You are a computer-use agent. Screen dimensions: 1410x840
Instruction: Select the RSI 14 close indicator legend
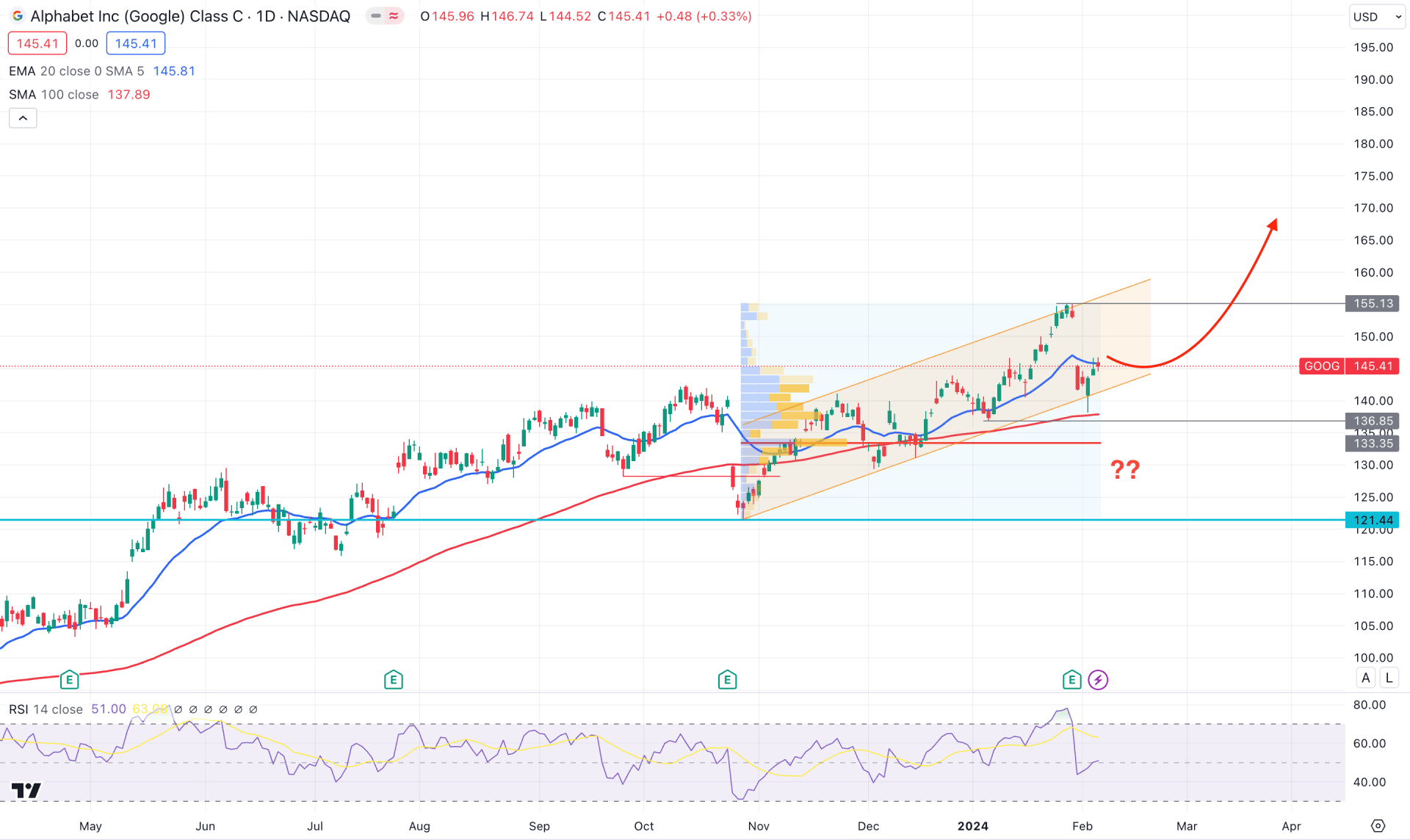click(46, 709)
